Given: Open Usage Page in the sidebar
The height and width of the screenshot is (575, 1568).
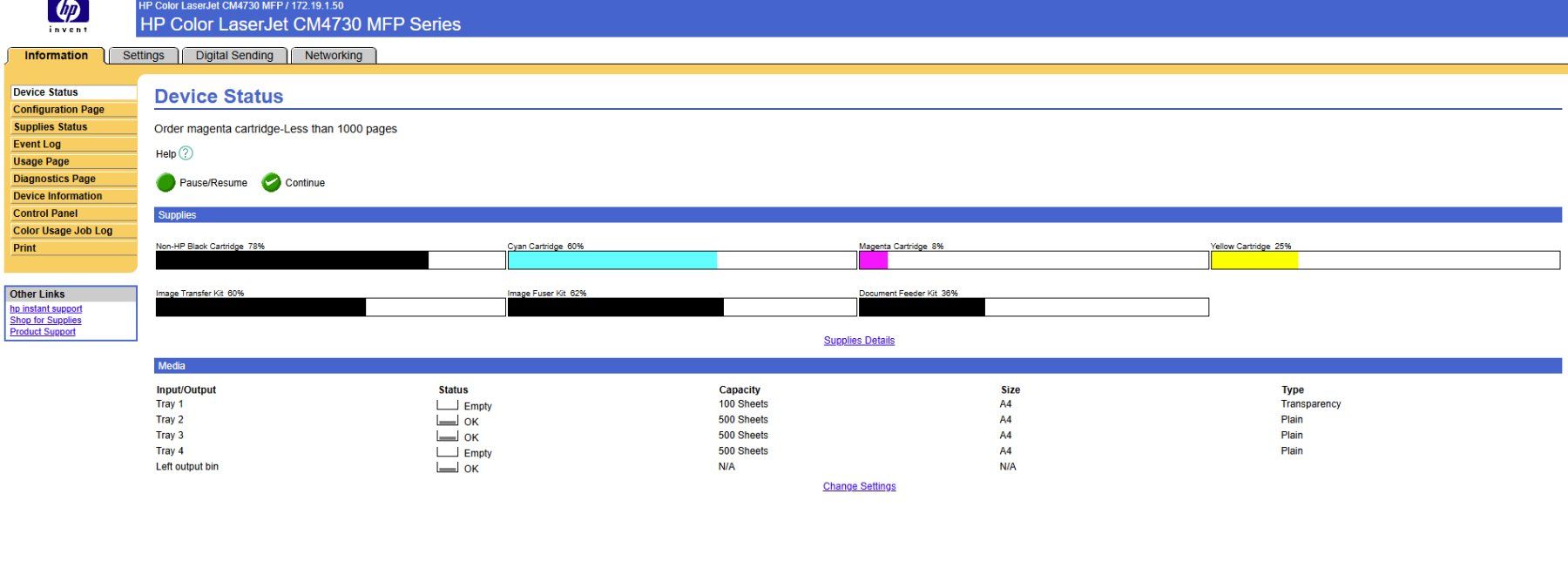Looking at the screenshot, I should (x=73, y=162).
